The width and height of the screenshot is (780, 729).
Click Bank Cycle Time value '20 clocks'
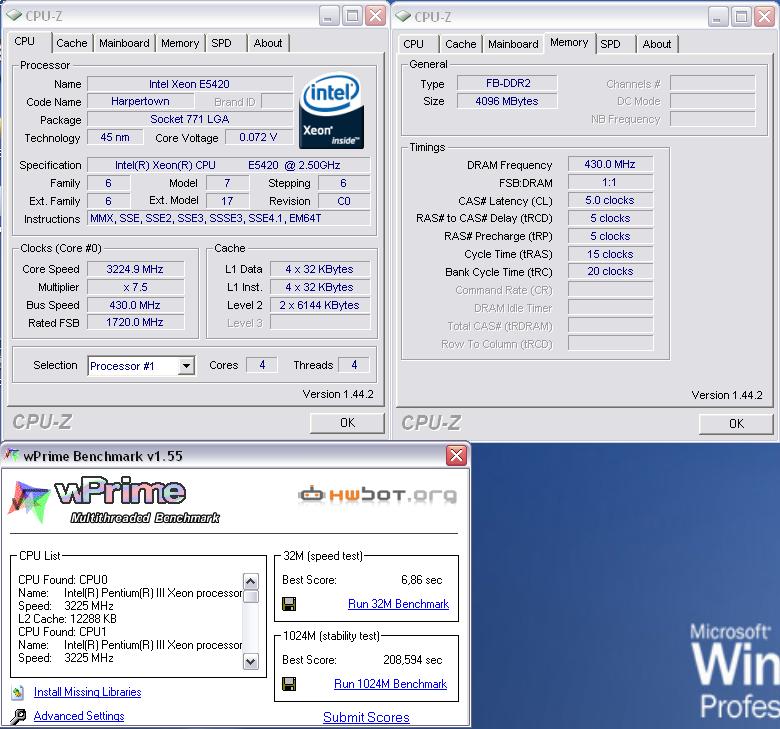point(610,272)
